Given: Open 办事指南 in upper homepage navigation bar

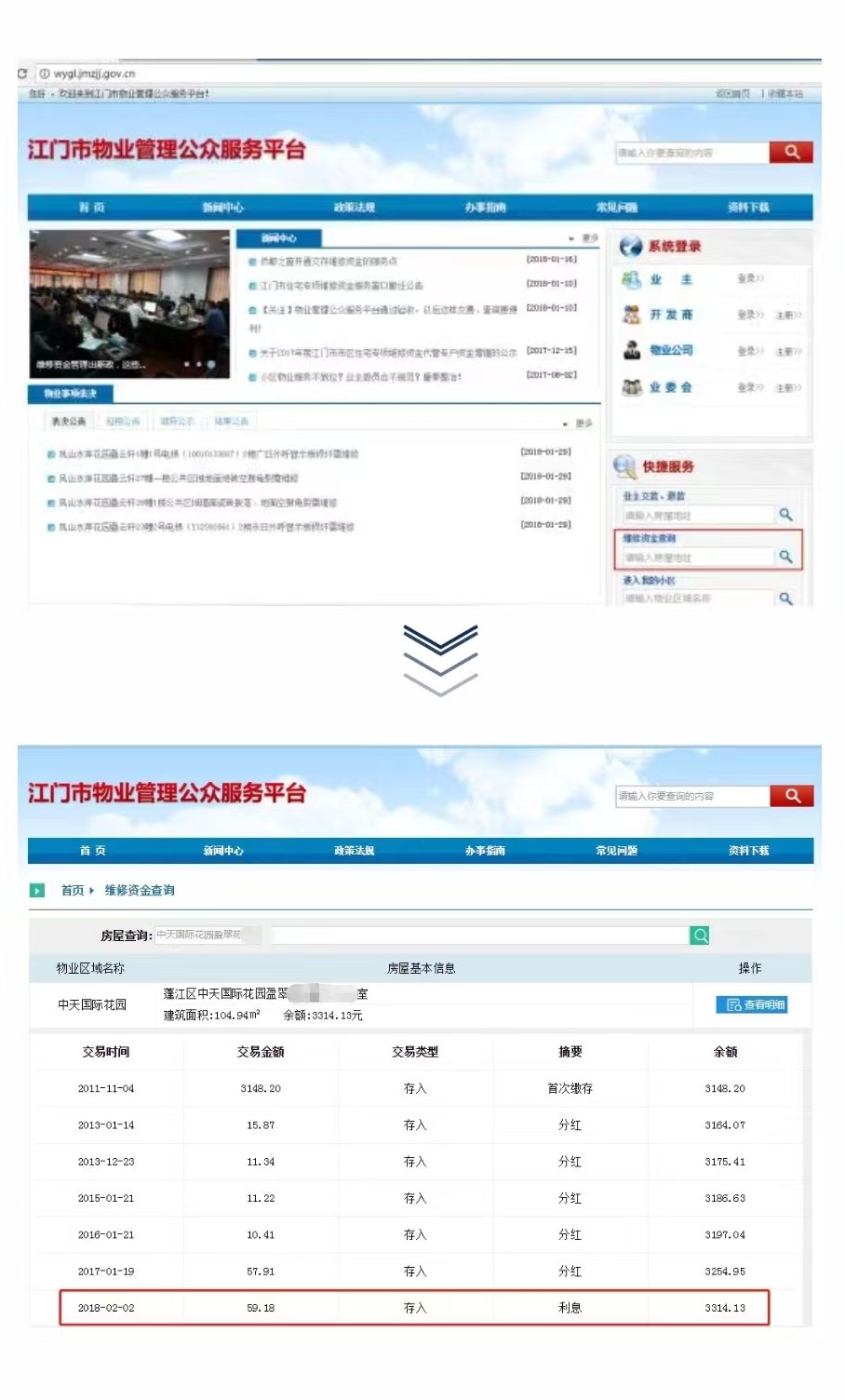Looking at the screenshot, I should (486, 207).
